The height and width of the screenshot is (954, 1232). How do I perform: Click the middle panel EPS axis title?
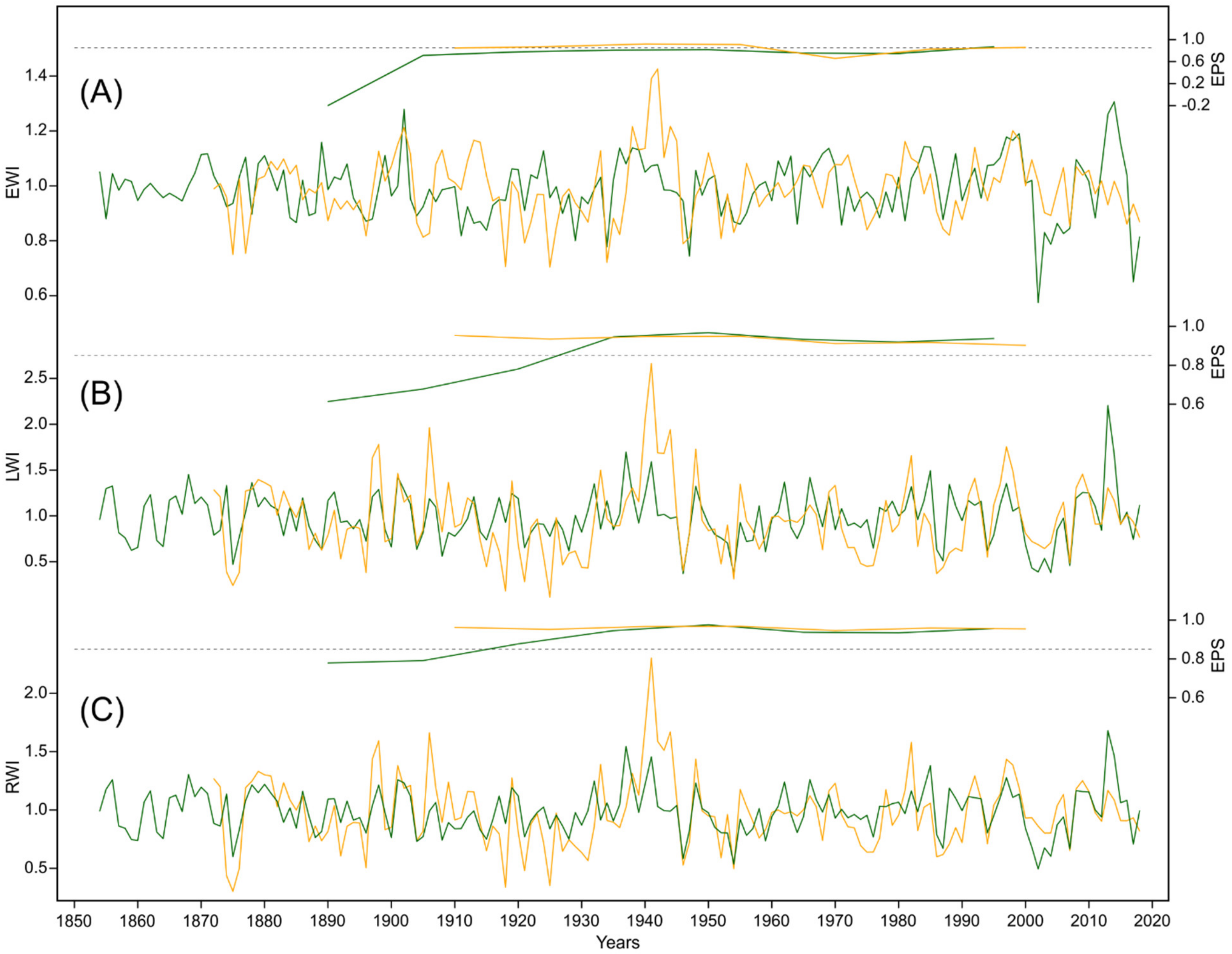1218,362
